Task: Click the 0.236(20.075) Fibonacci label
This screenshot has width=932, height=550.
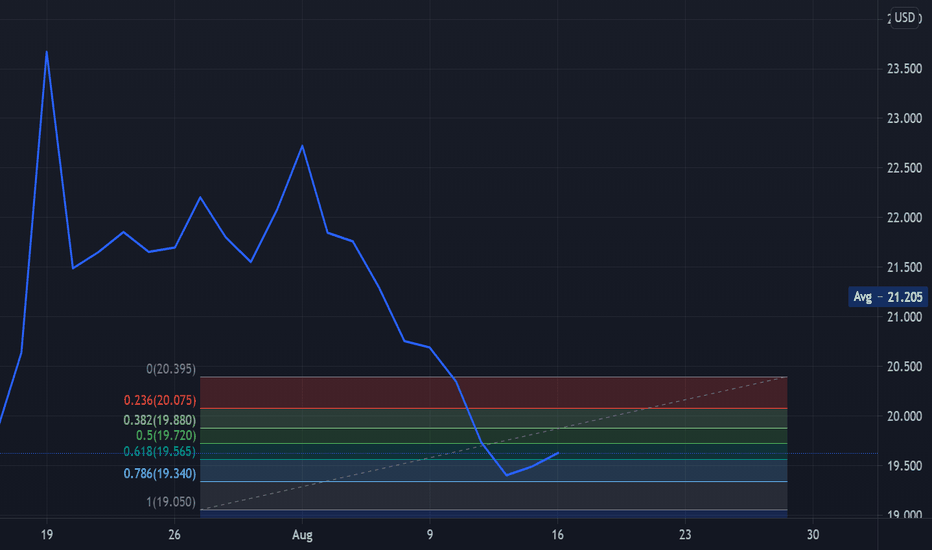Action: pos(159,401)
